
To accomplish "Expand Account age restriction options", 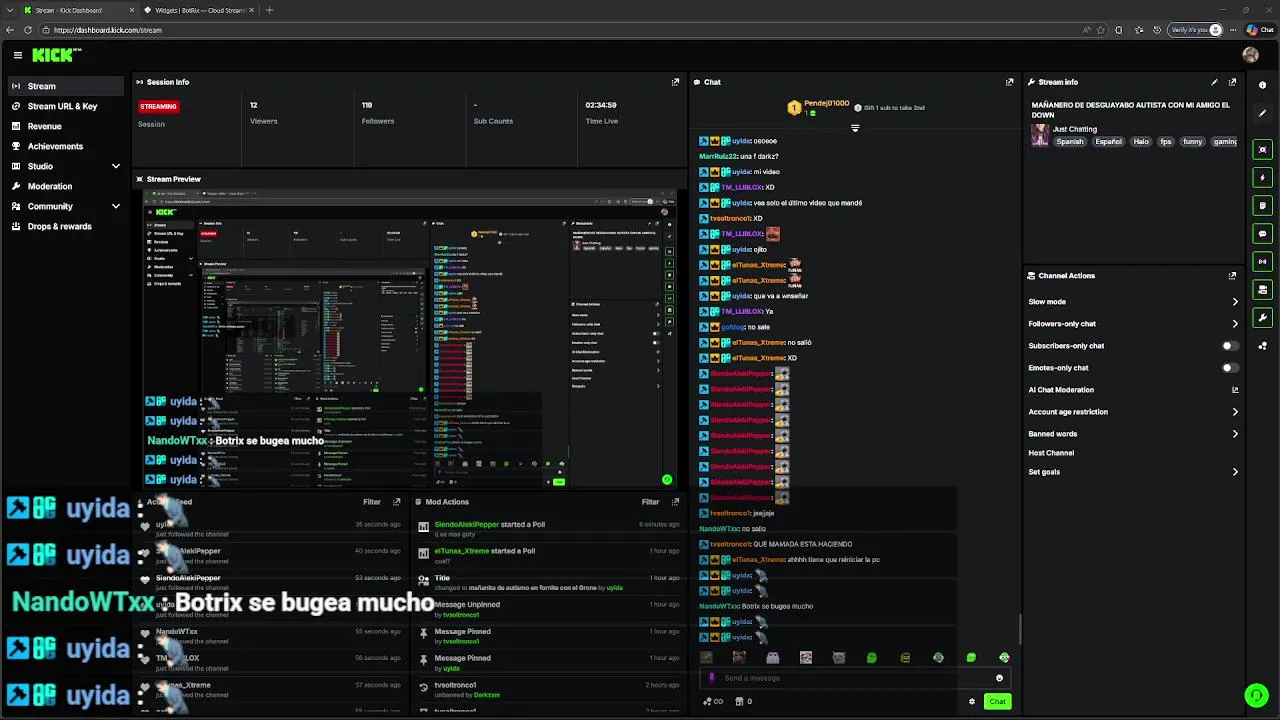I will [x=1235, y=412].
